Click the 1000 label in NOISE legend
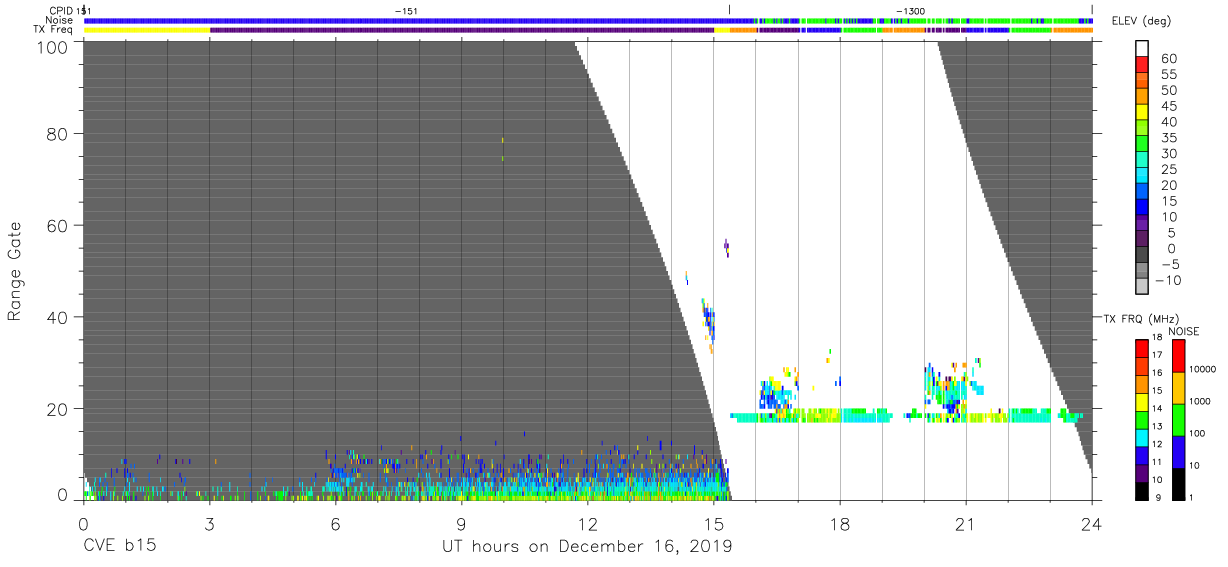The height and width of the screenshot is (567, 1228). click(1201, 402)
